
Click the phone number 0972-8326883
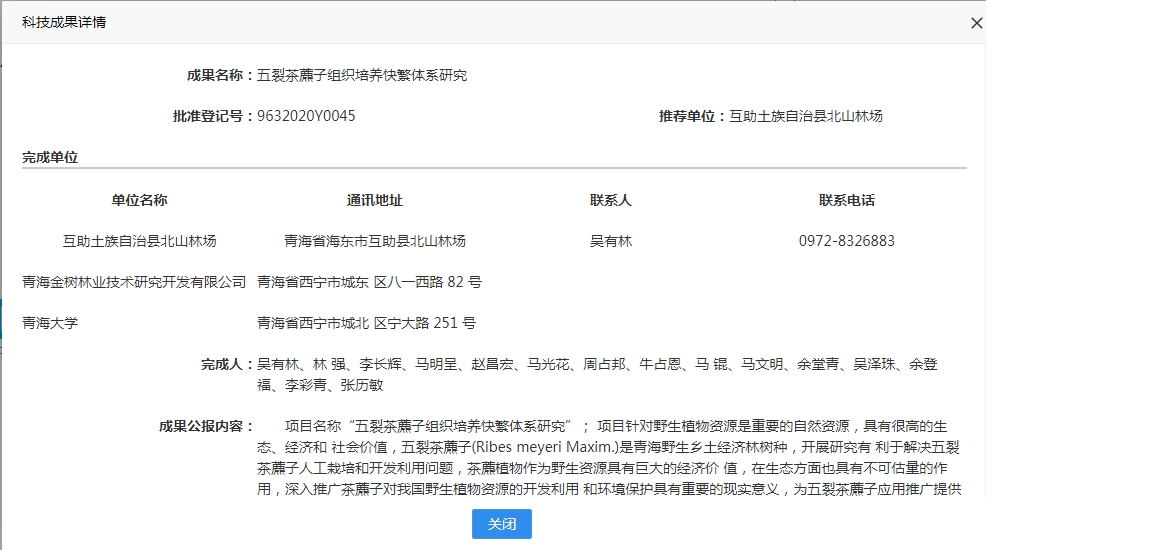(846, 241)
